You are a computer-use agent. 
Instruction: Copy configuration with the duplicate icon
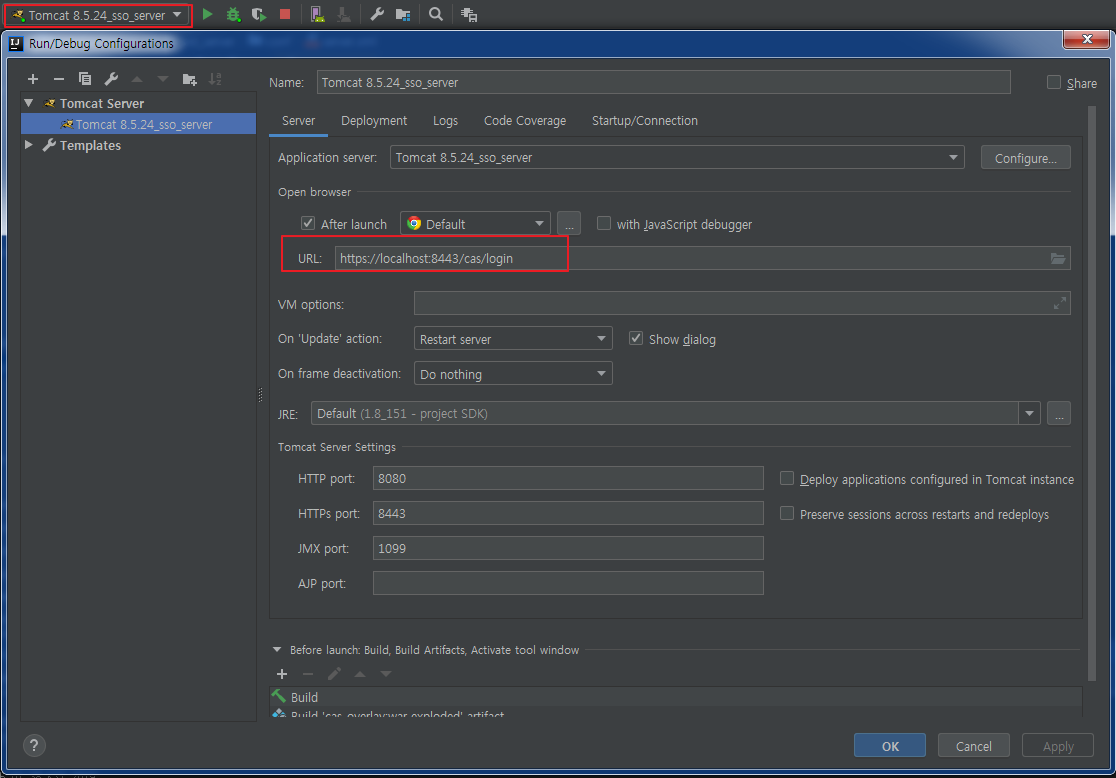tap(85, 79)
